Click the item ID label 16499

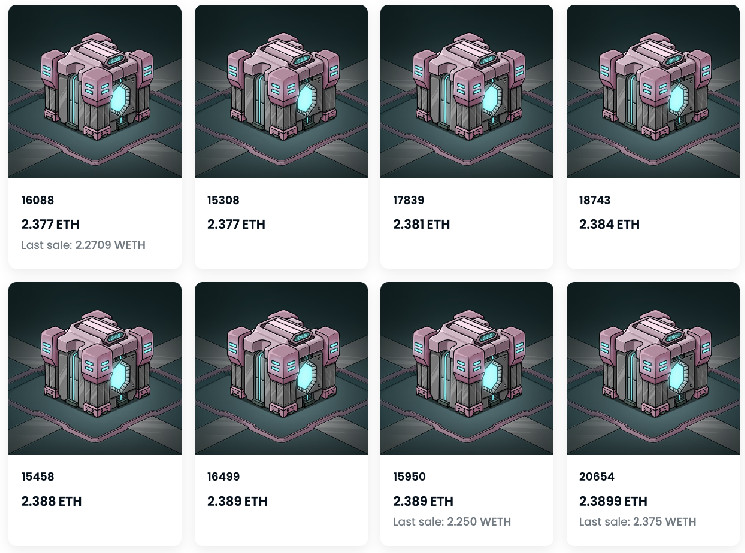pyautogui.click(x=223, y=477)
